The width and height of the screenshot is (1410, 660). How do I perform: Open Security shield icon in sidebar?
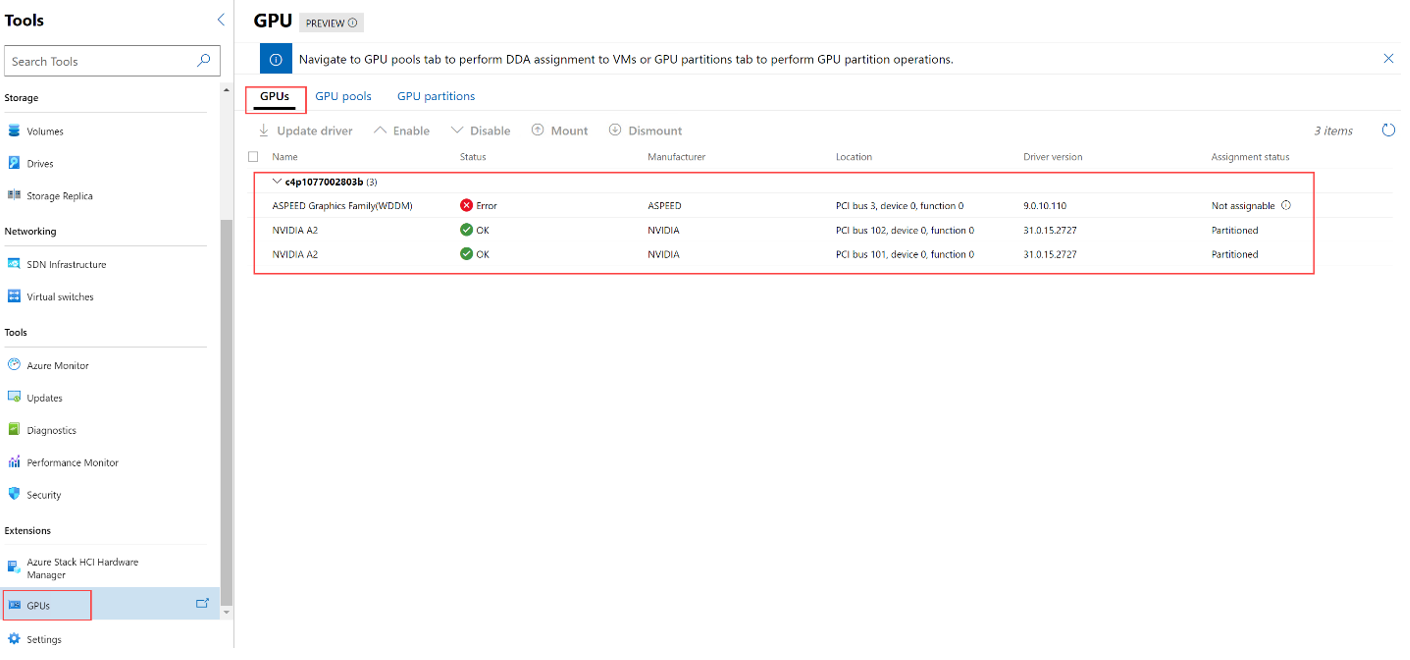pos(14,494)
